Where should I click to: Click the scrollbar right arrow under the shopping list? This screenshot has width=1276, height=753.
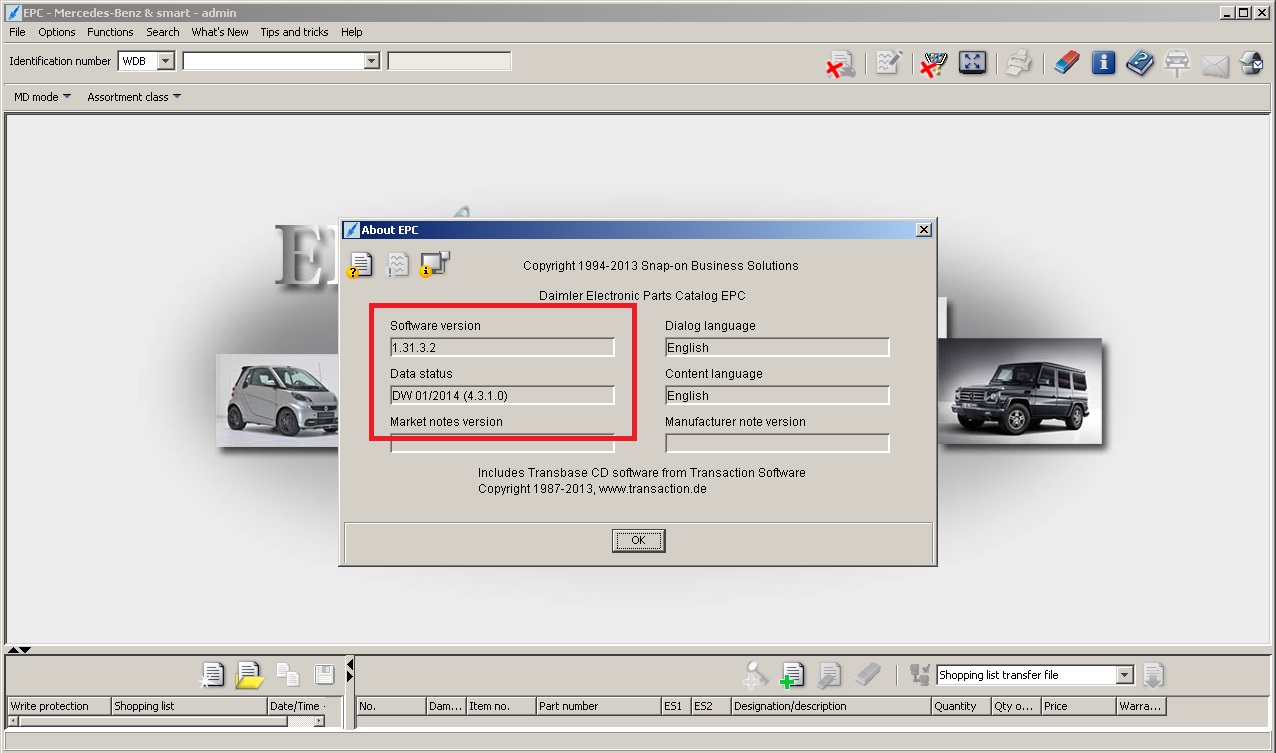point(322,721)
